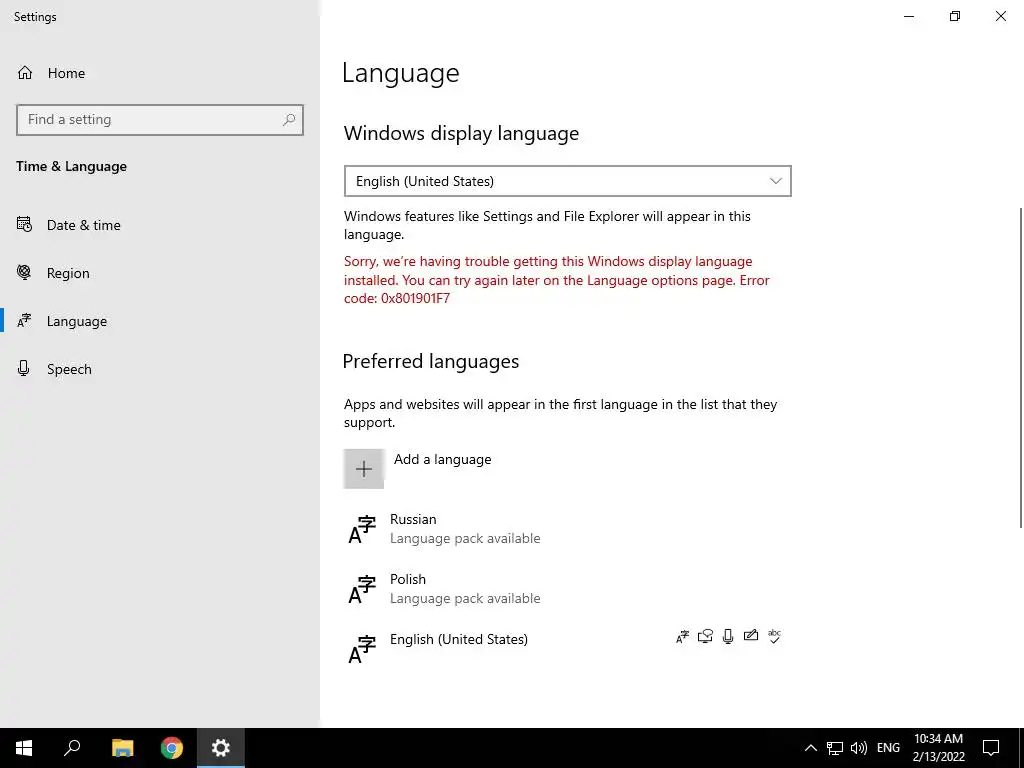Click the handwriting feature icon for English

(x=751, y=635)
